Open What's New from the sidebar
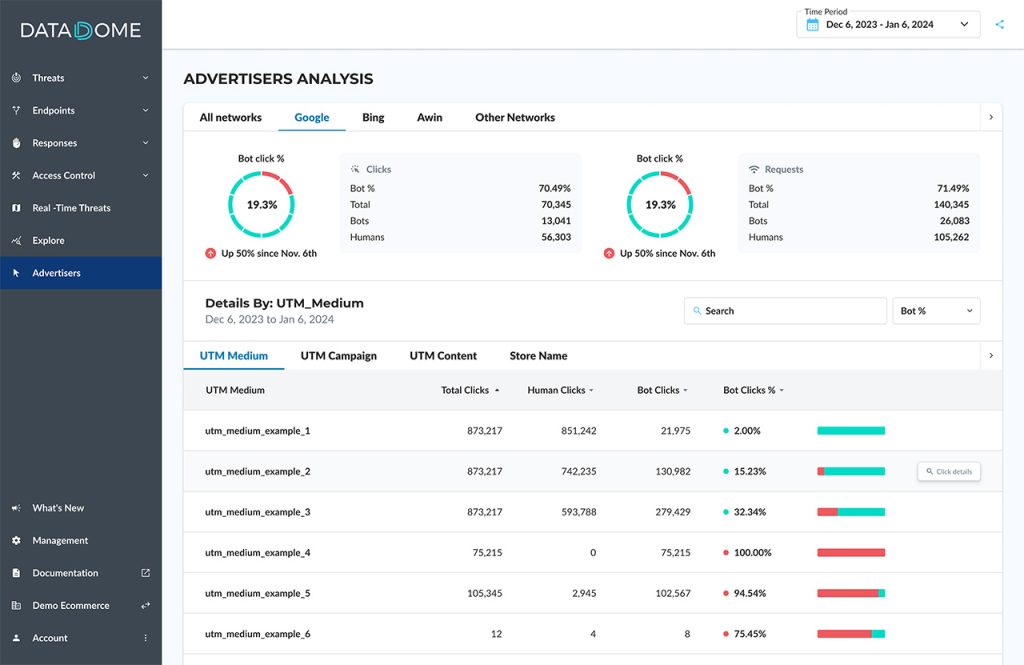The image size is (1024, 665). point(17,508)
